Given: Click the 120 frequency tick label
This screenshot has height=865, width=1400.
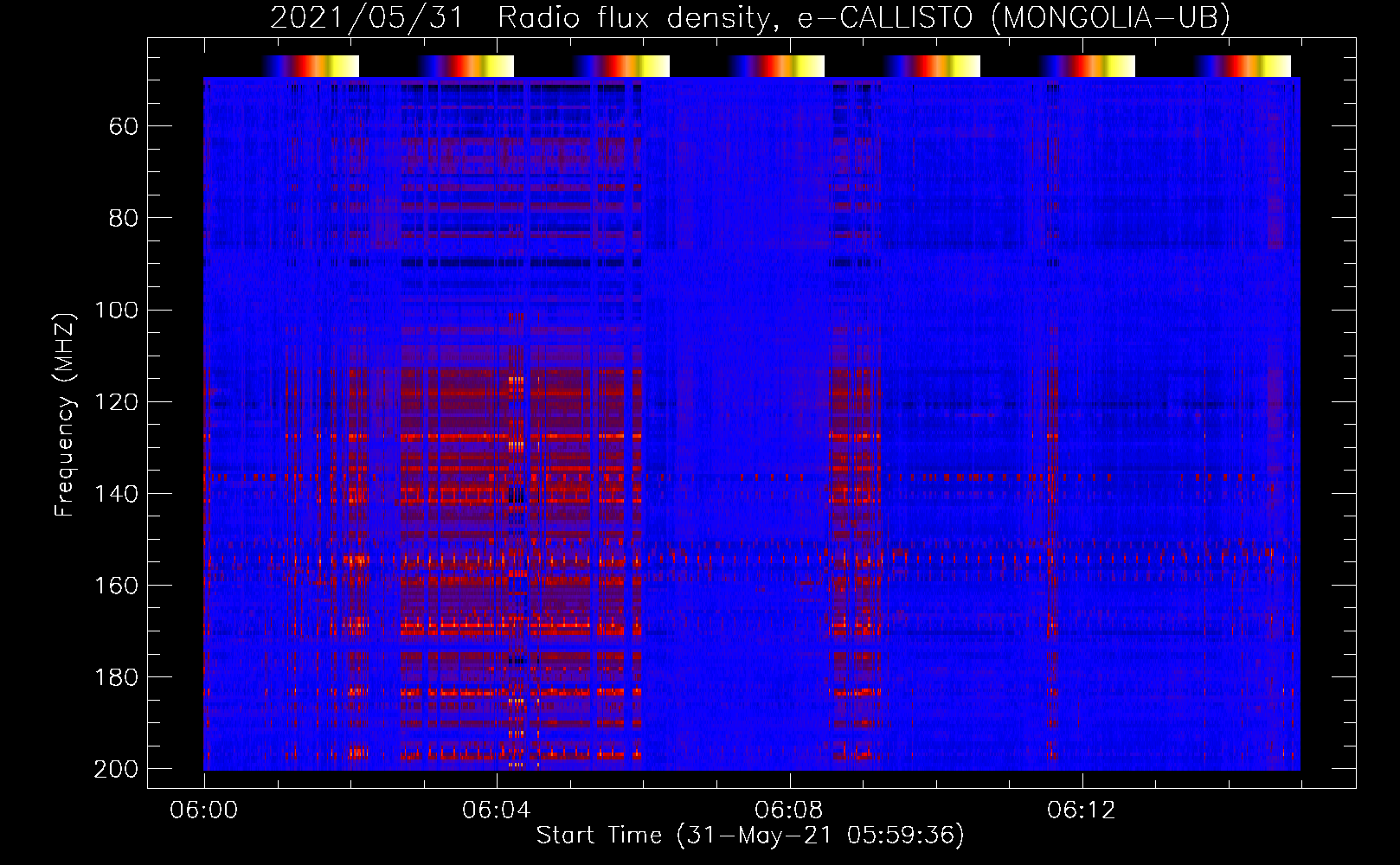Looking at the screenshot, I should click(x=116, y=401).
